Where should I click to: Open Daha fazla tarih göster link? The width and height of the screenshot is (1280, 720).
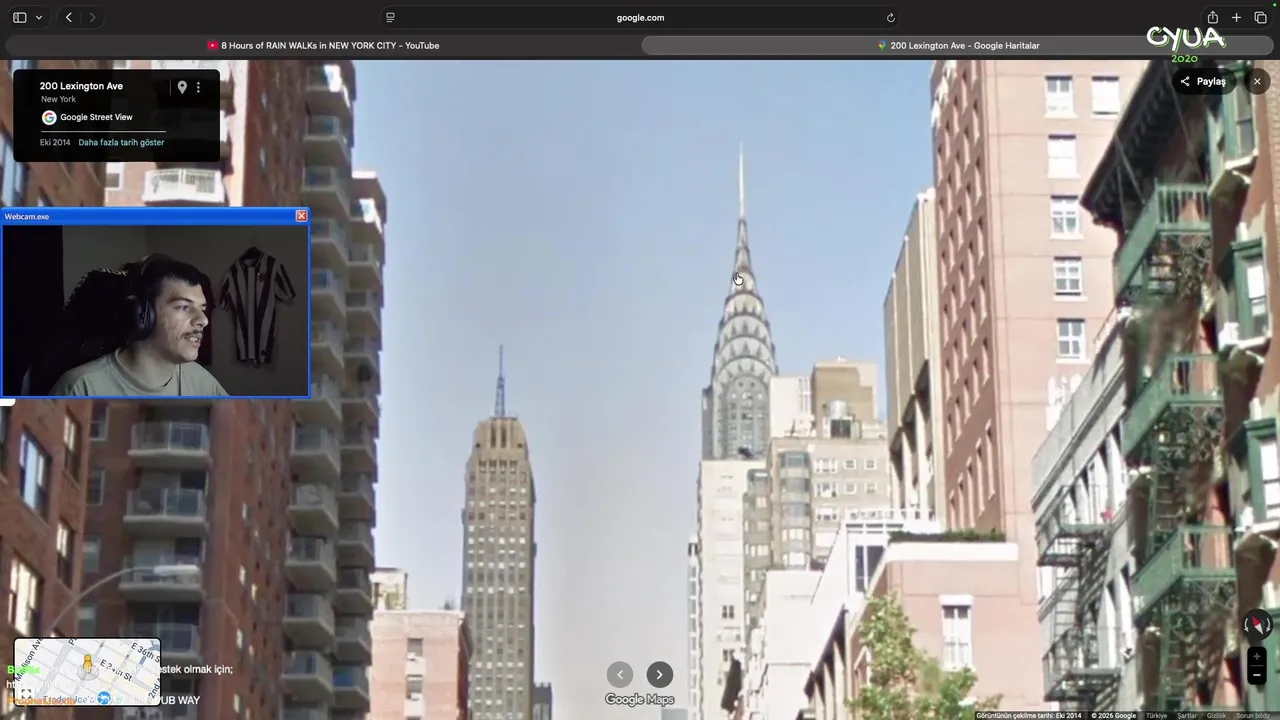click(121, 142)
